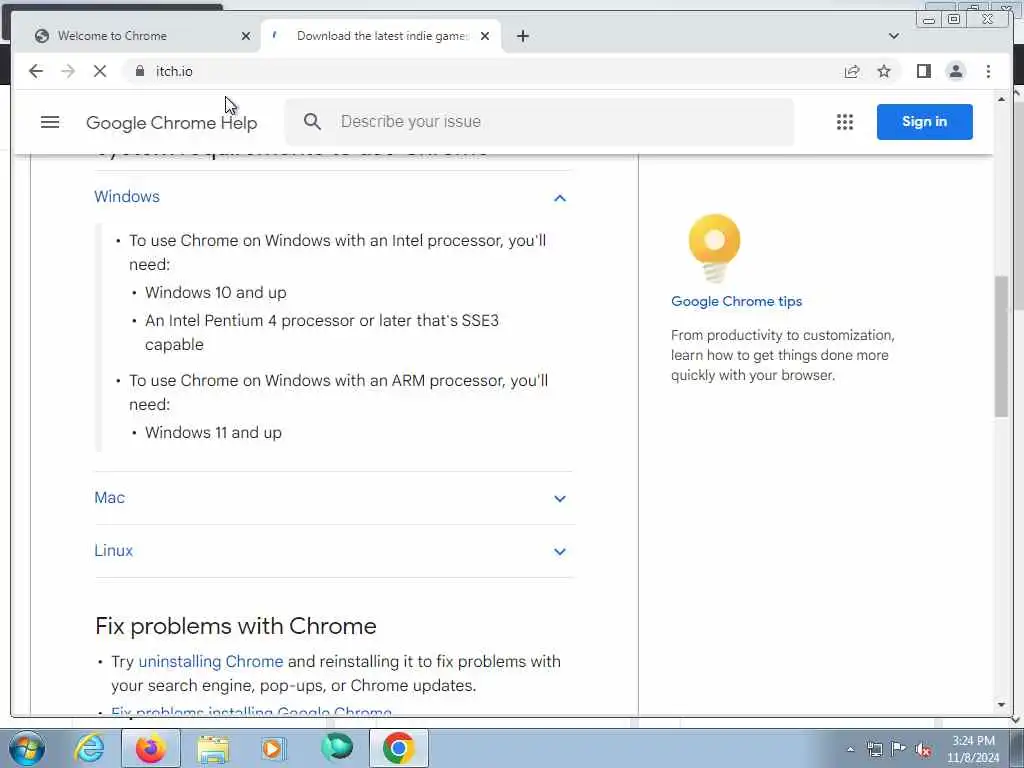Open Firefox from taskbar

click(151, 748)
